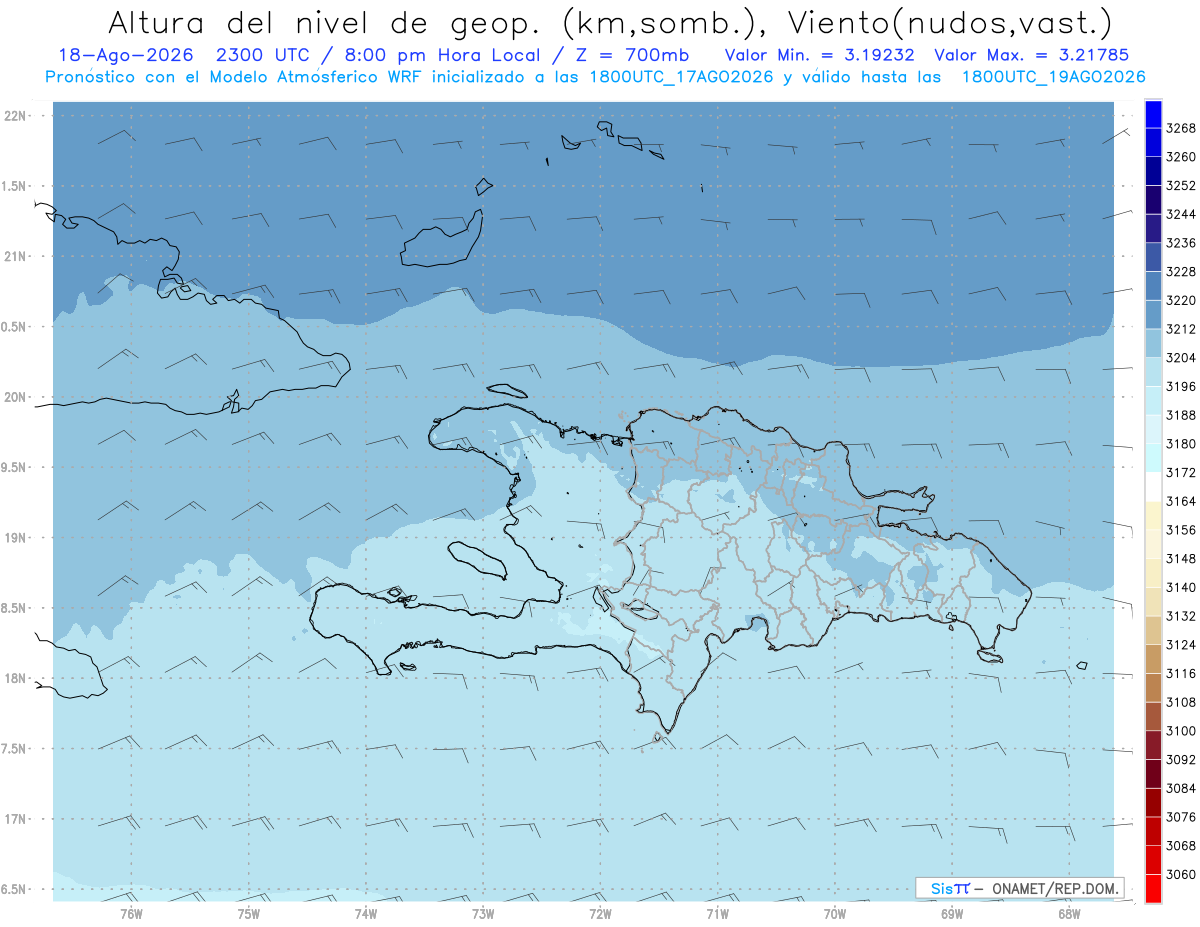Pick the colorbar swatch between 3204 and 3196
1200x927 pixels.
pos(1153,372)
